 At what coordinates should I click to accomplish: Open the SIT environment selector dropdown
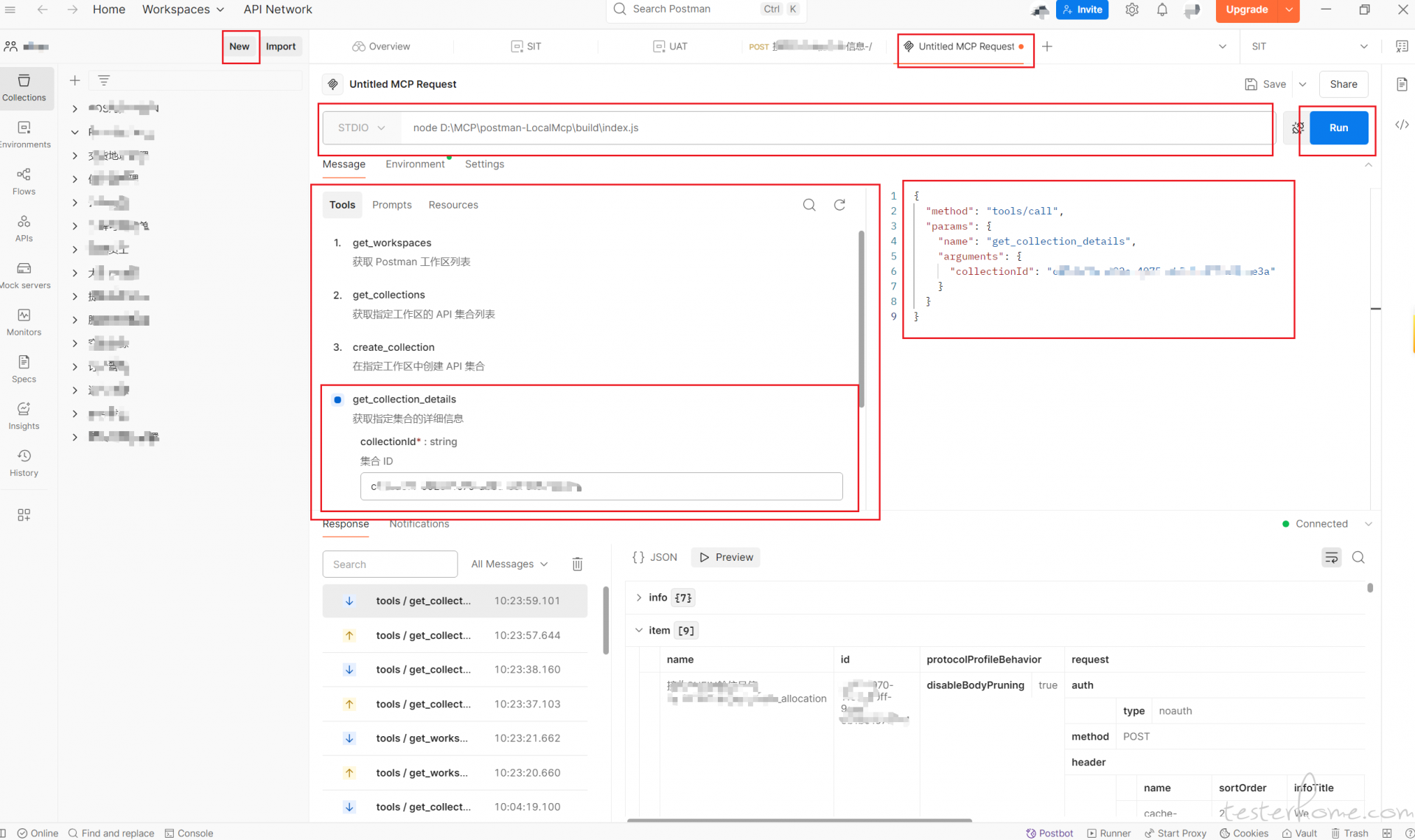(1310, 46)
